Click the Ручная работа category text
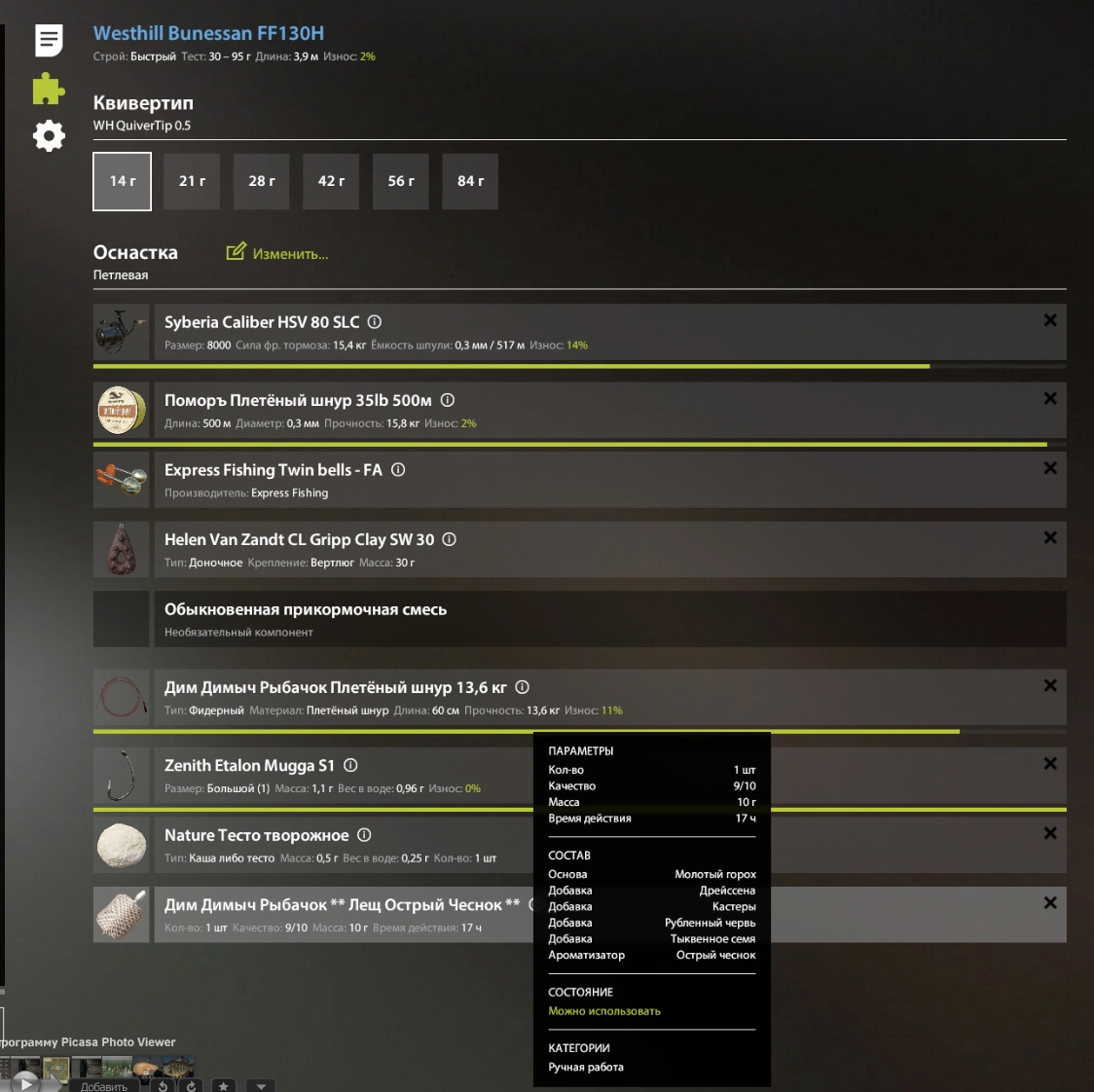The image size is (1094, 1092). pos(586,1067)
